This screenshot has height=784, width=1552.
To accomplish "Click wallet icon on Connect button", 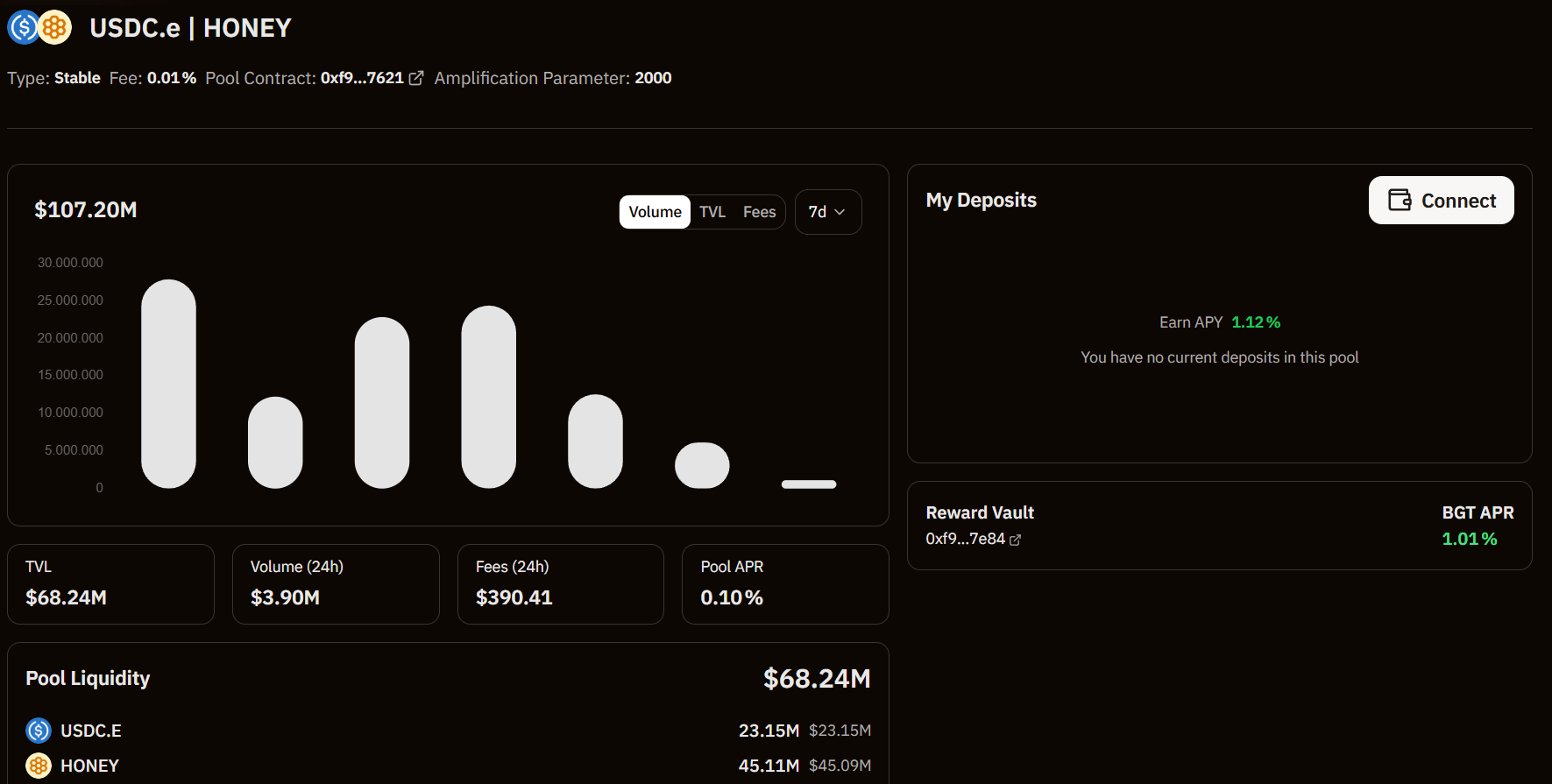I will pyautogui.click(x=1400, y=201).
